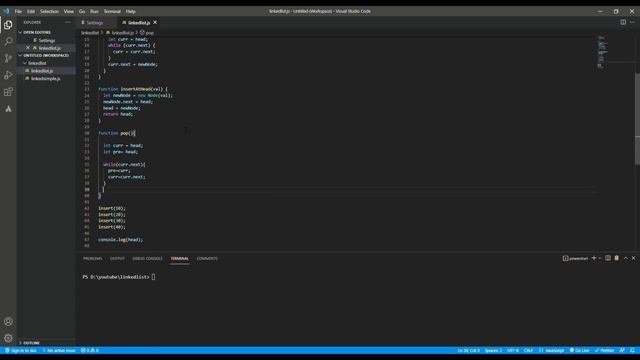This screenshot has width=640, height=360.
Task: Open the File menu
Action: click(x=18, y=11)
